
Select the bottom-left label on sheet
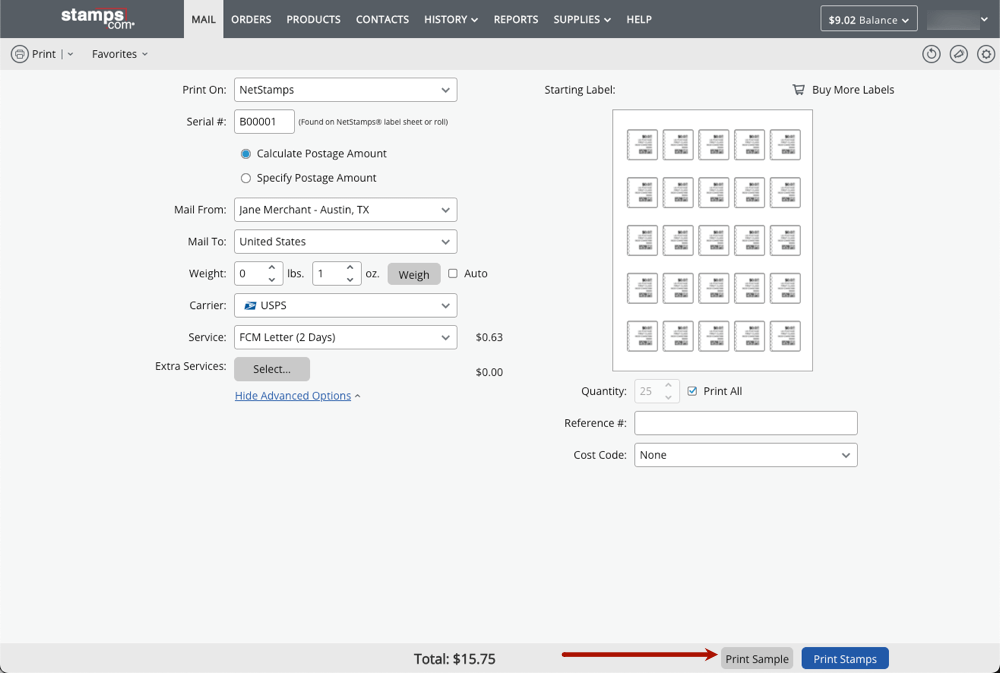642,336
